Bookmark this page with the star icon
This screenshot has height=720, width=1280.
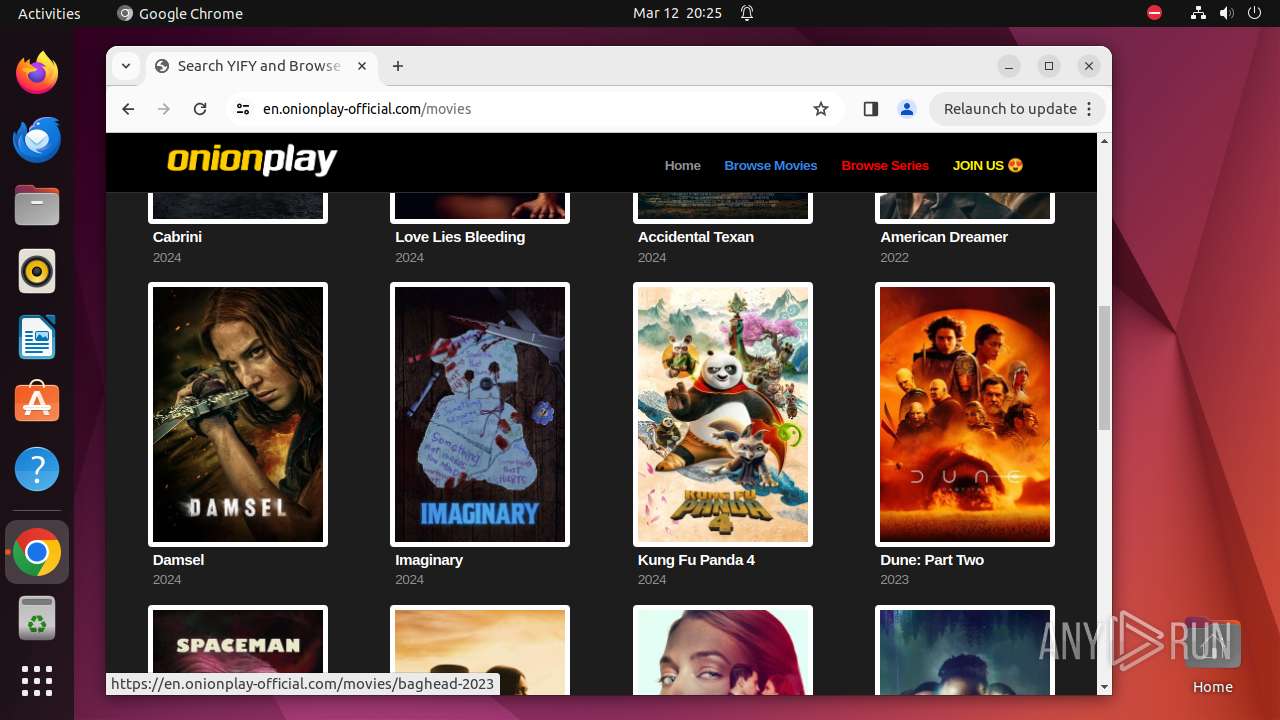coord(821,109)
